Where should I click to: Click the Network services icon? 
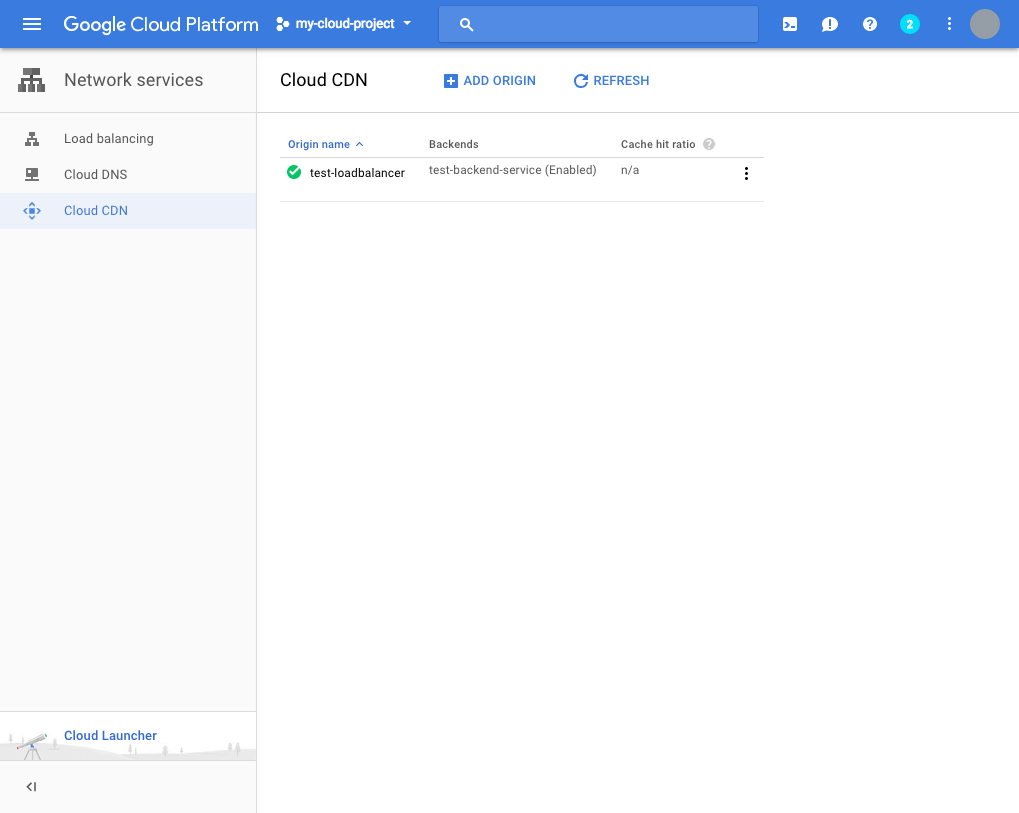(x=31, y=80)
